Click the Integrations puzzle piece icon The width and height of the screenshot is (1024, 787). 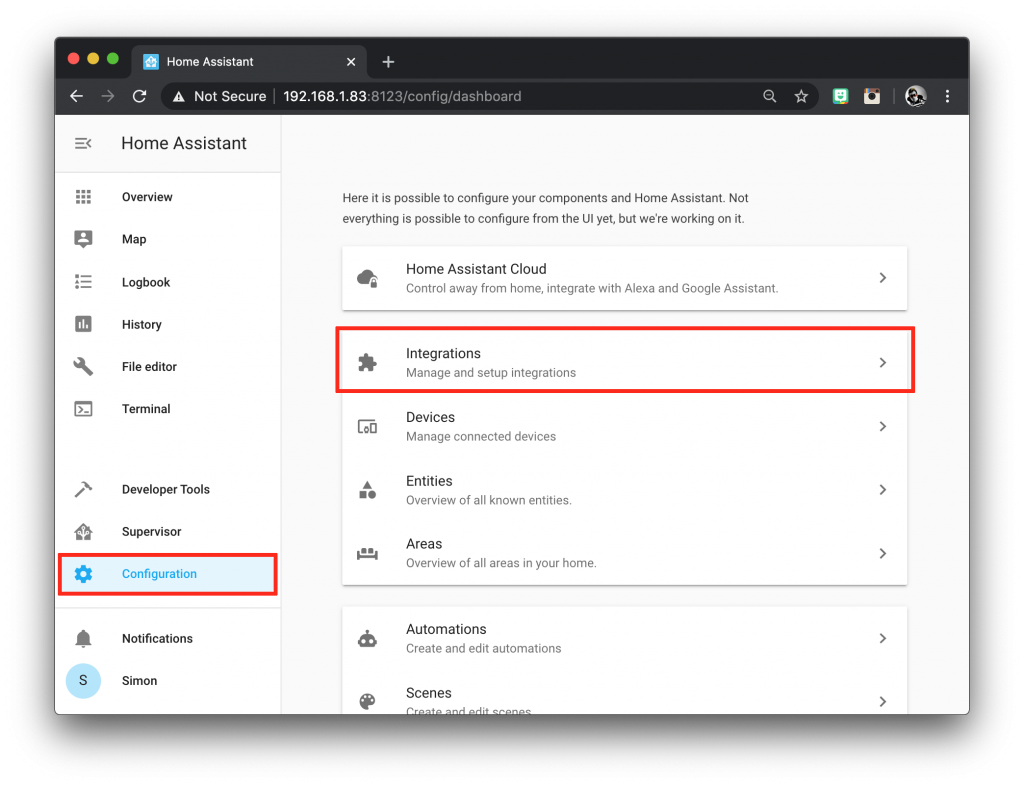point(367,362)
